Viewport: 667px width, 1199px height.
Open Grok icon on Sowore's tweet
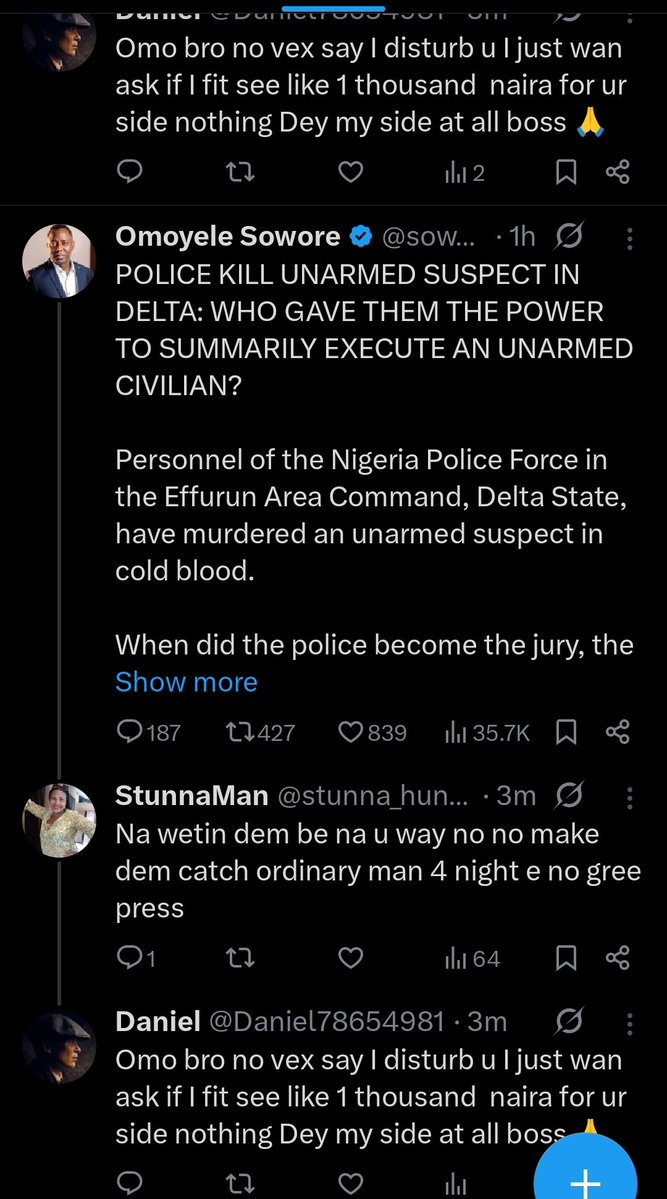point(569,238)
